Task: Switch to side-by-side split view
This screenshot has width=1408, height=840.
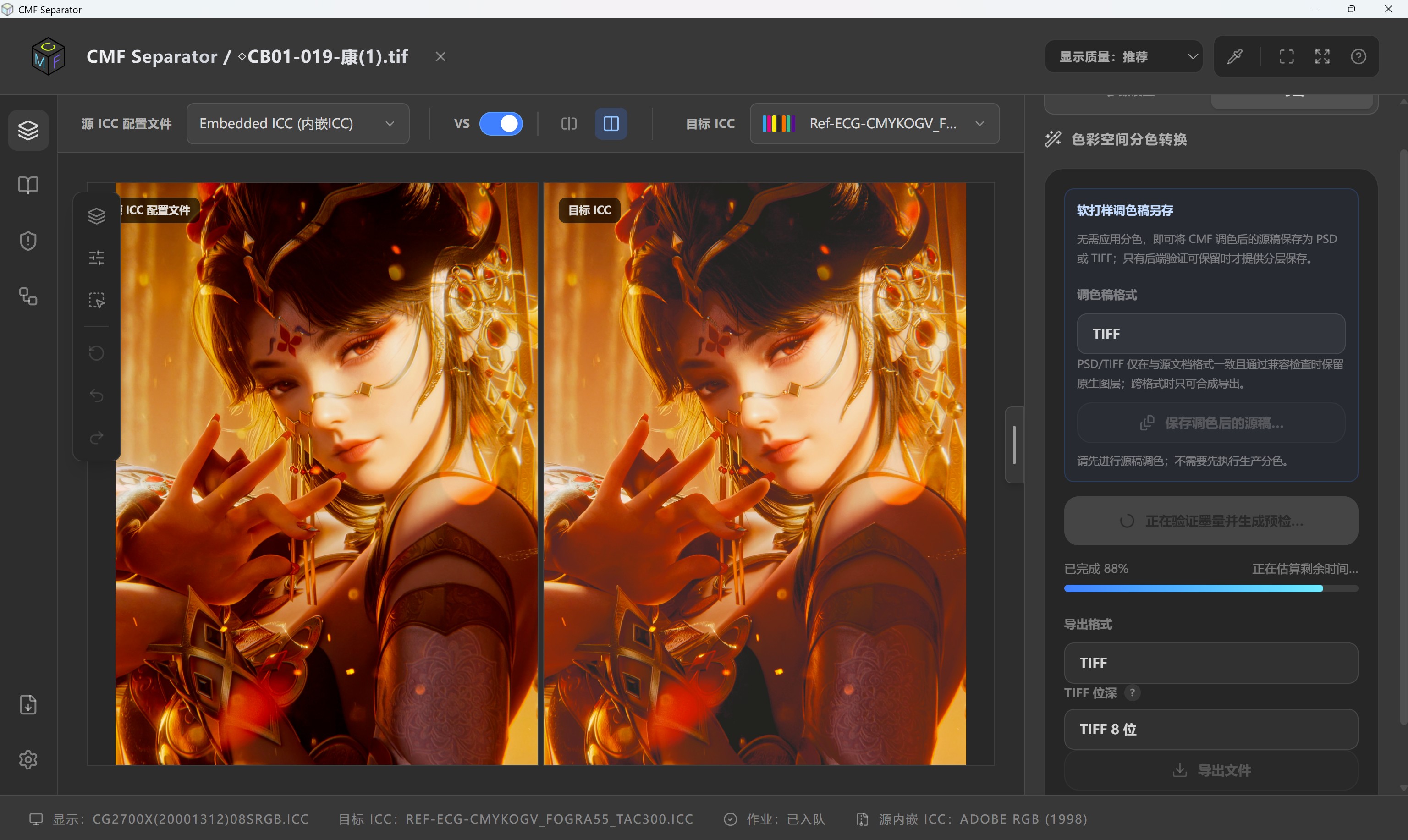Action: pyautogui.click(x=611, y=123)
